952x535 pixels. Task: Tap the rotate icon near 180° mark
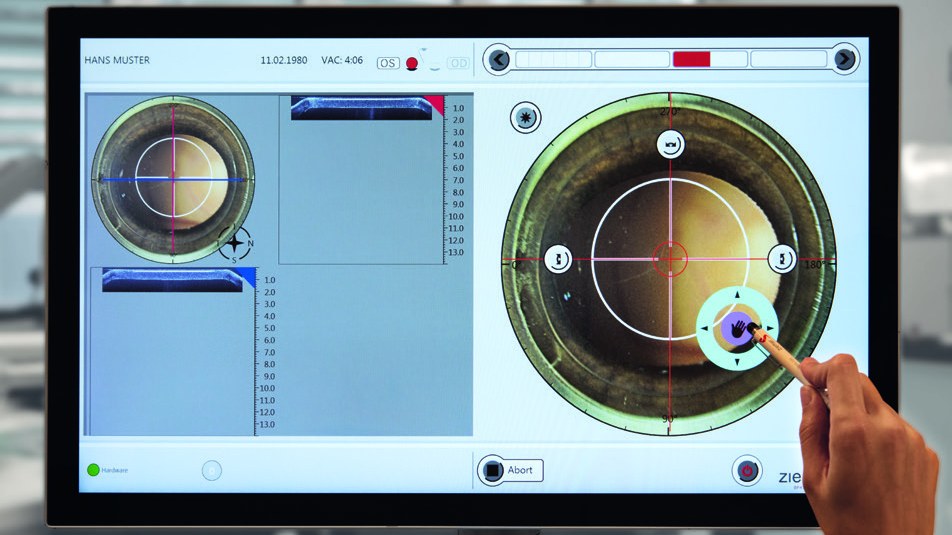pos(782,259)
